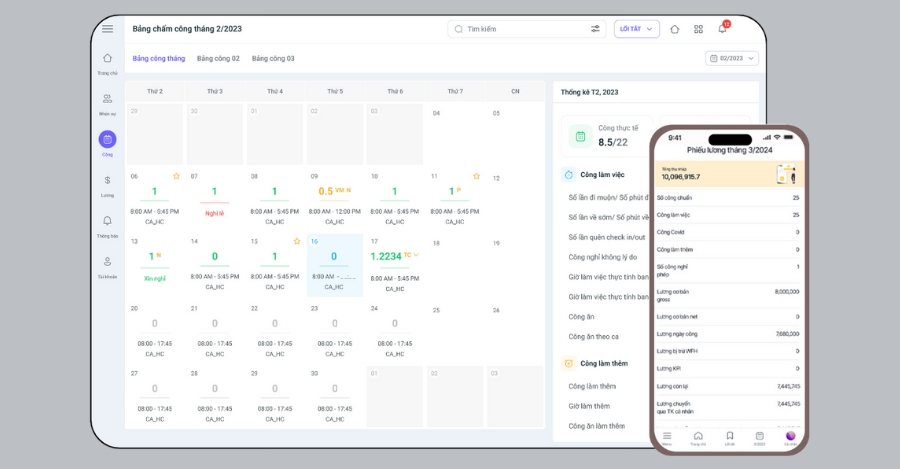The width and height of the screenshot is (900, 469).
Task: Open search filter settings icon
Action: (x=595, y=29)
